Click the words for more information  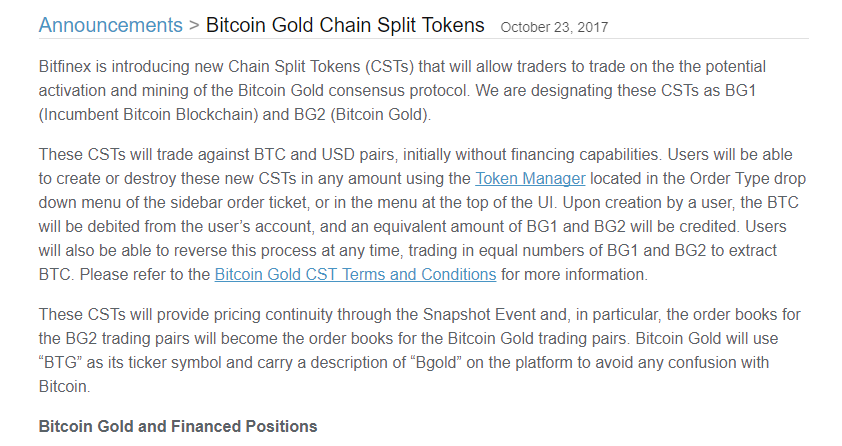coord(573,273)
